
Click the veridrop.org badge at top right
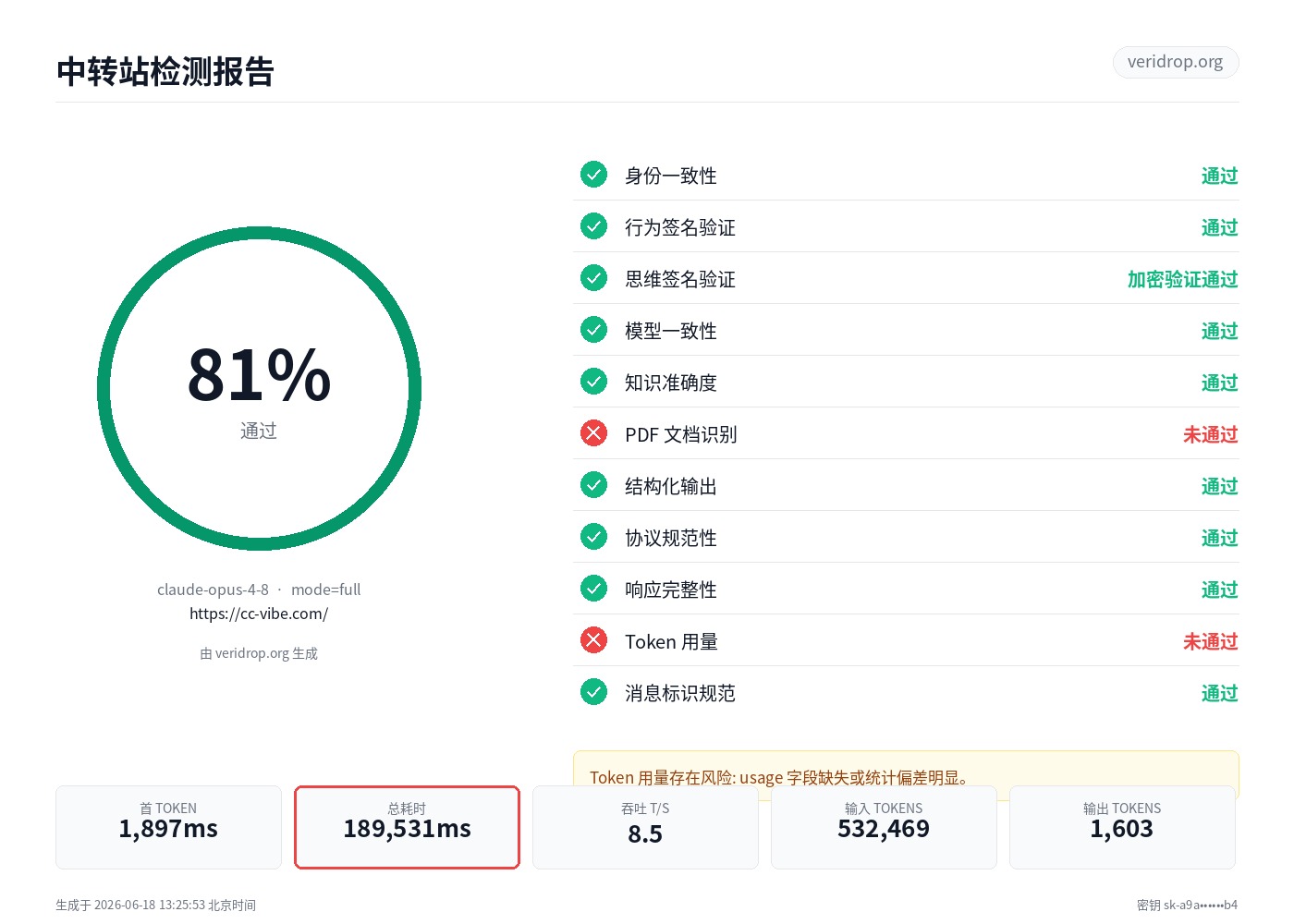click(1176, 62)
